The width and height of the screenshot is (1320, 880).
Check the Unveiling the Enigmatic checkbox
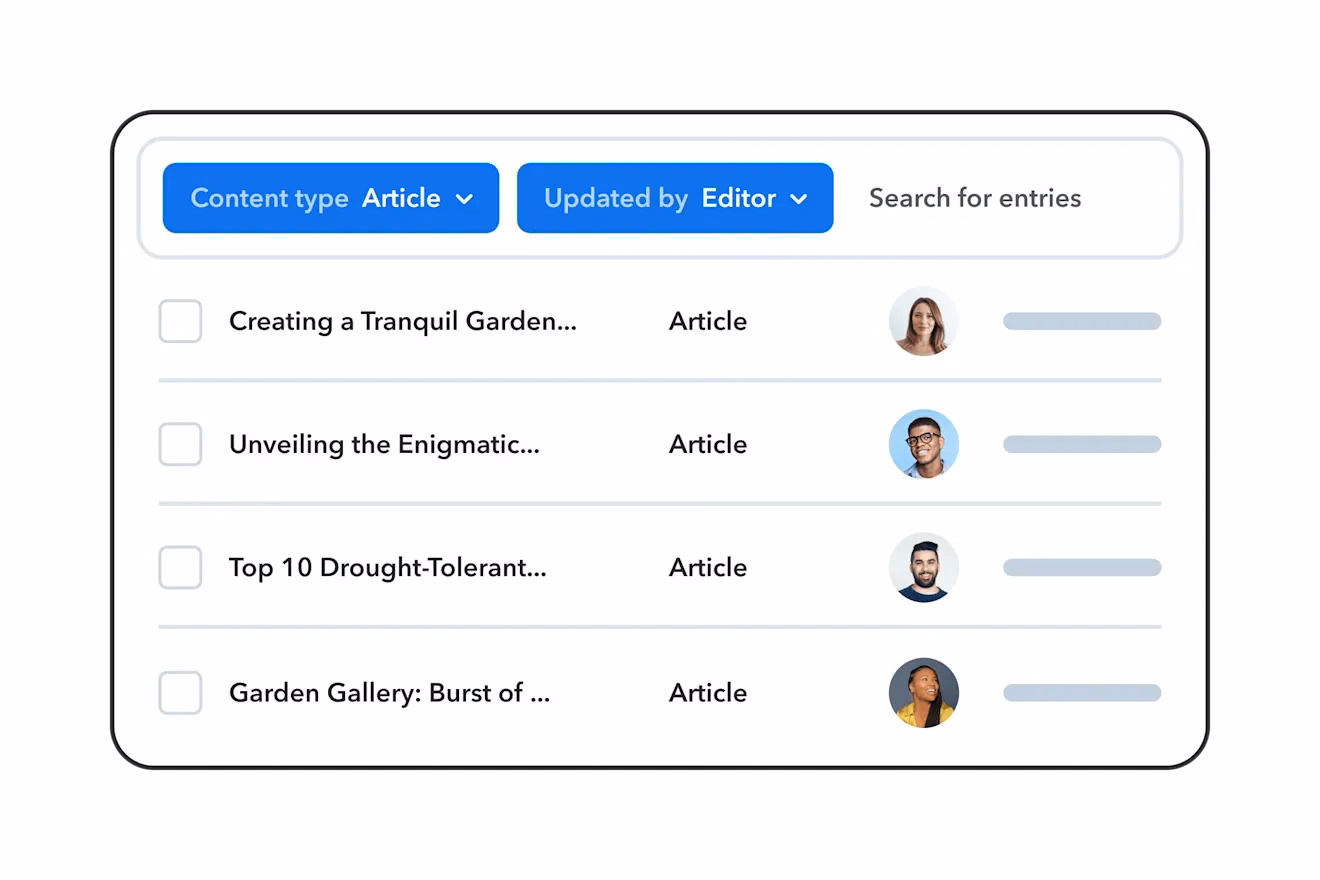[x=181, y=444]
